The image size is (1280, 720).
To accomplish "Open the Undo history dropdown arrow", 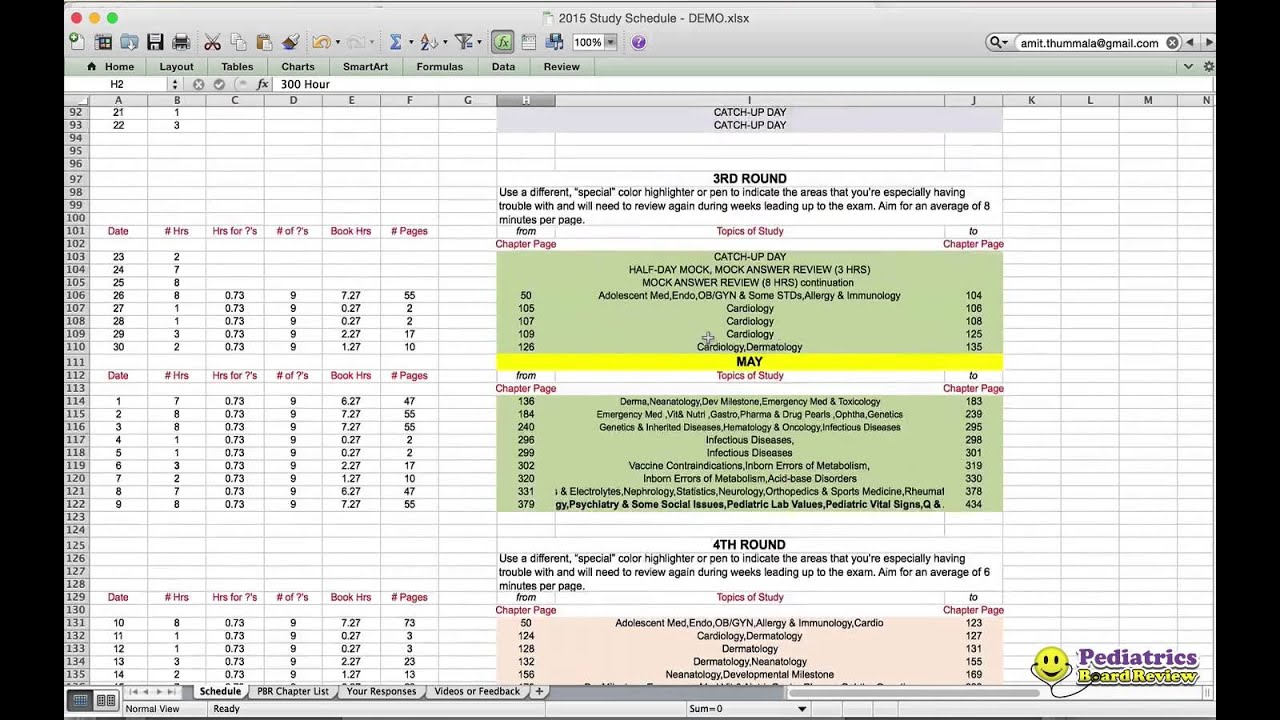I will click(337, 43).
